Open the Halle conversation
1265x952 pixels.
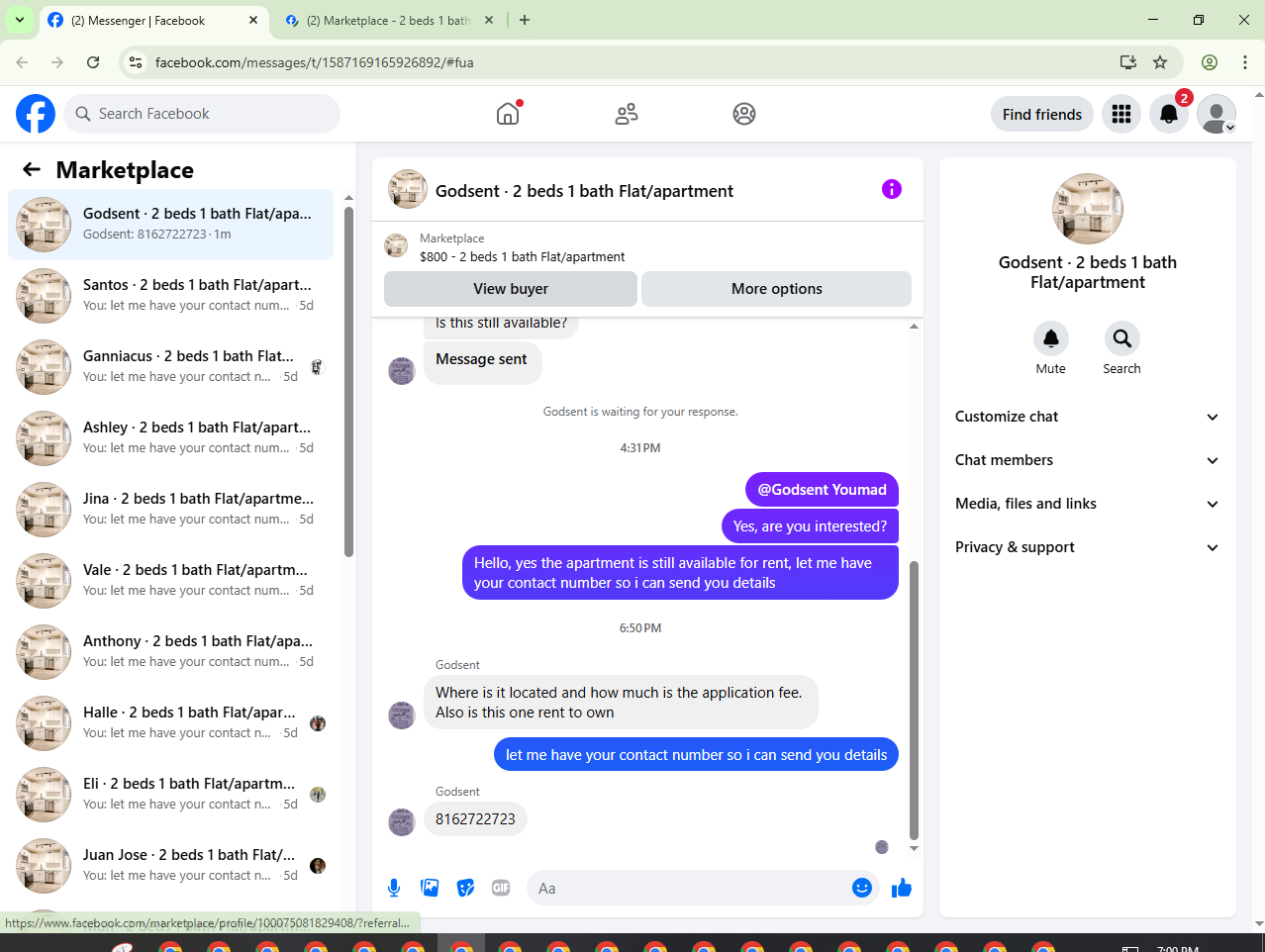(x=170, y=723)
